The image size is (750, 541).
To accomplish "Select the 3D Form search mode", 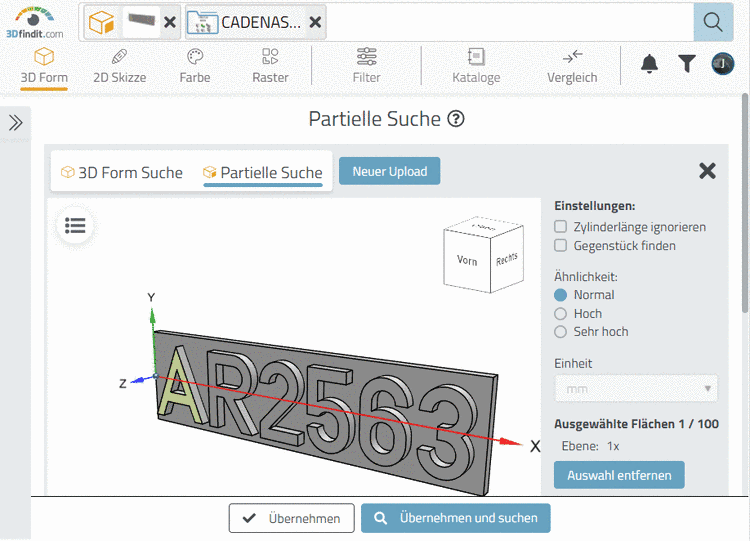I will pyautogui.click(x=44, y=66).
